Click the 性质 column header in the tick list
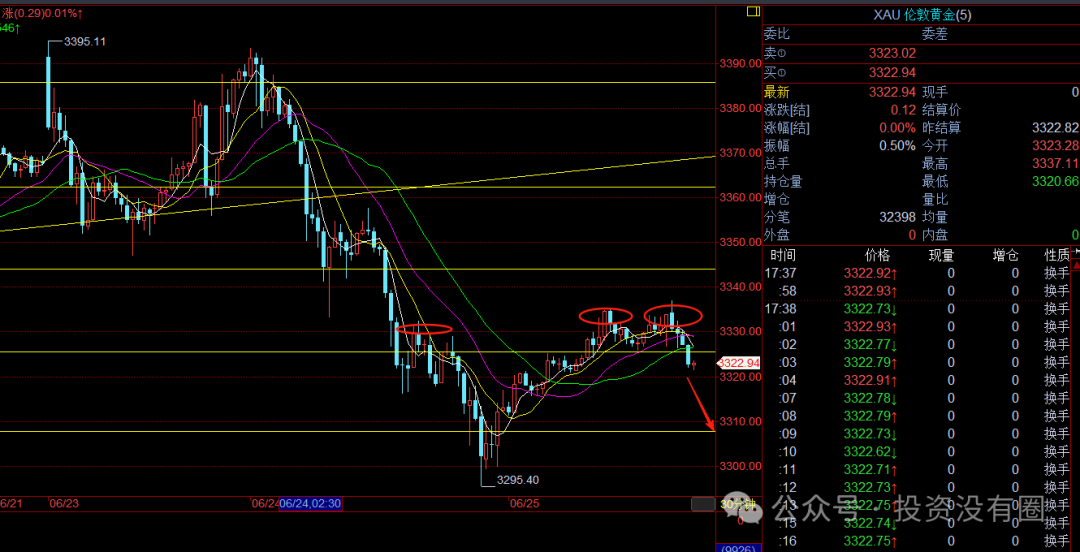This screenshot has width=1080, height=552. 1057,255
